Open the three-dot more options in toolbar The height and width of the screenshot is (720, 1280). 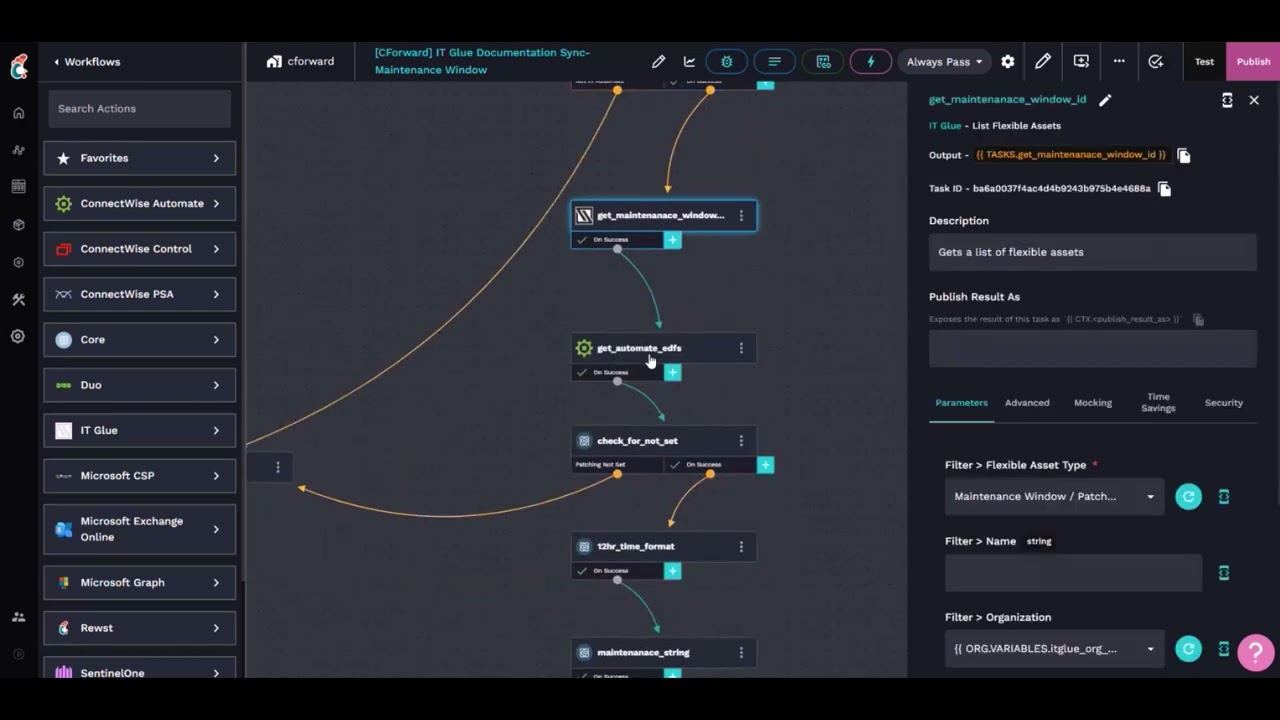coord(1119,62)
